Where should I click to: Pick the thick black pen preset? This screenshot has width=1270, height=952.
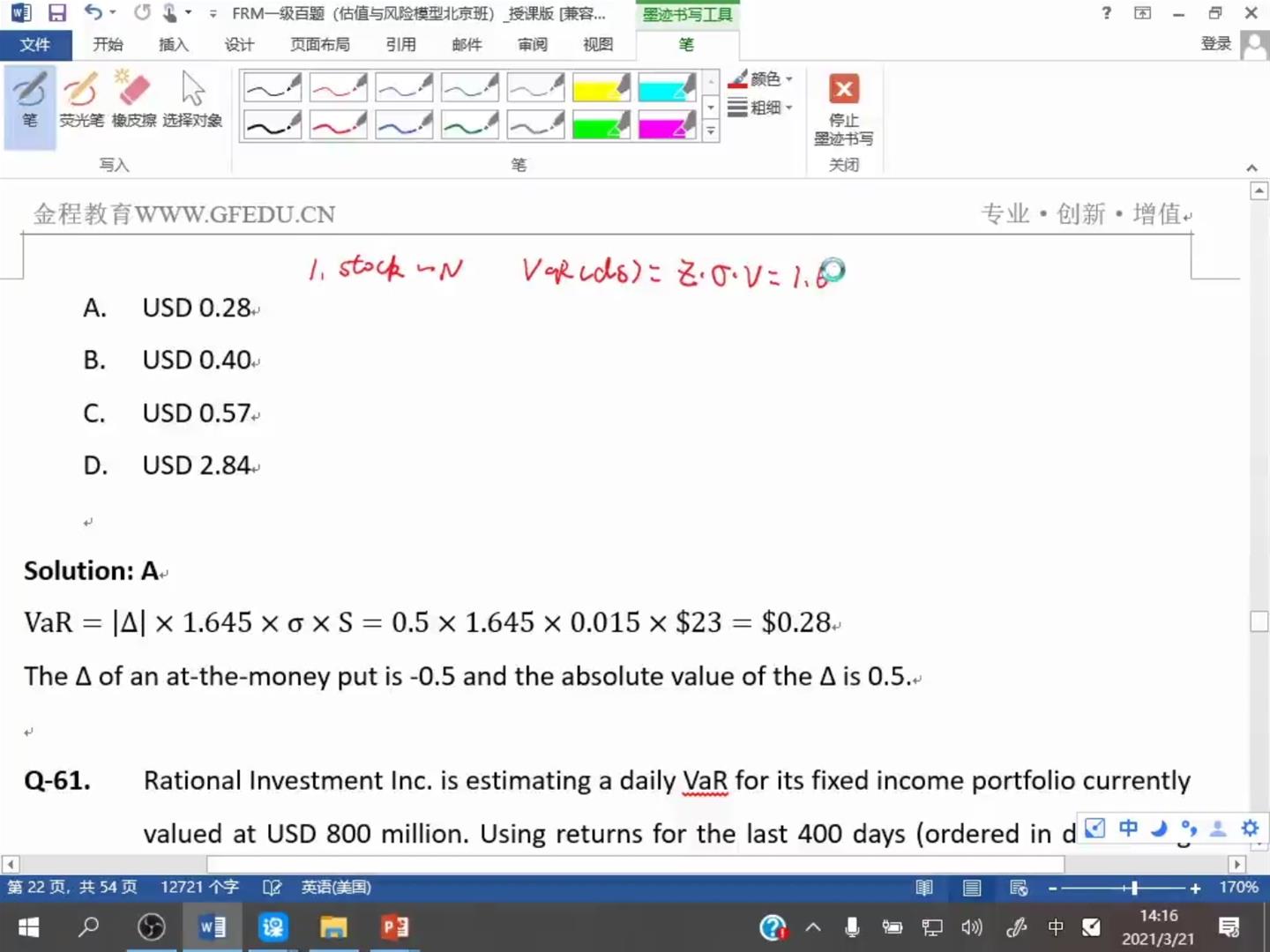point(273,125)
